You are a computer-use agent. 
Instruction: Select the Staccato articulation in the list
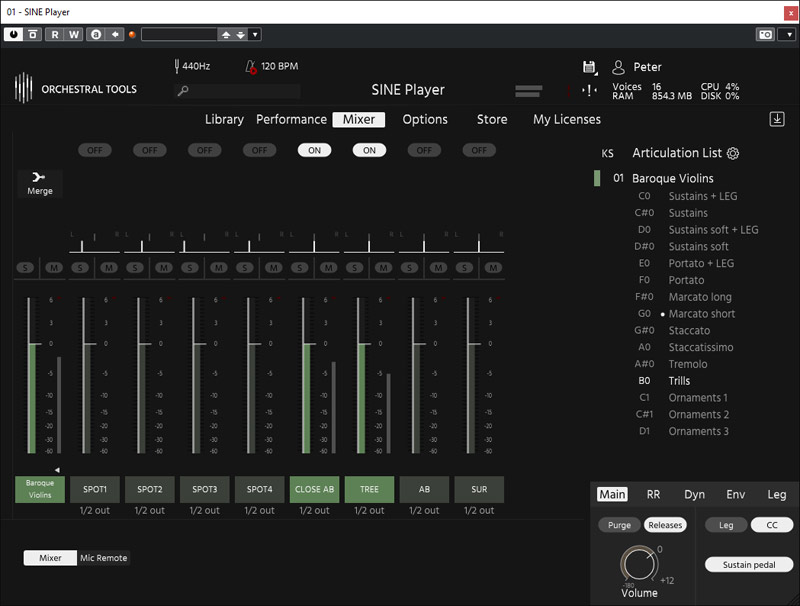tap(689, 330)
